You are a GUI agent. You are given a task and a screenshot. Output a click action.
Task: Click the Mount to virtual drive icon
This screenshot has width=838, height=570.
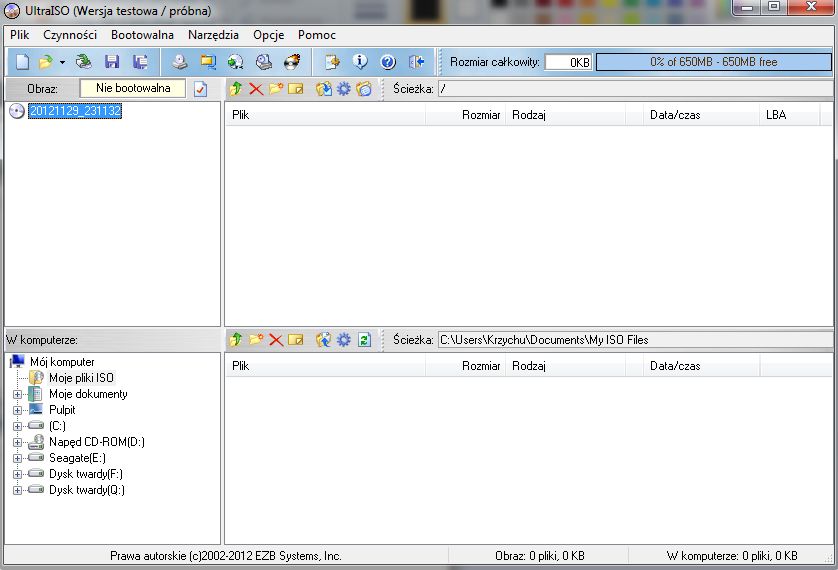(263, 62)
